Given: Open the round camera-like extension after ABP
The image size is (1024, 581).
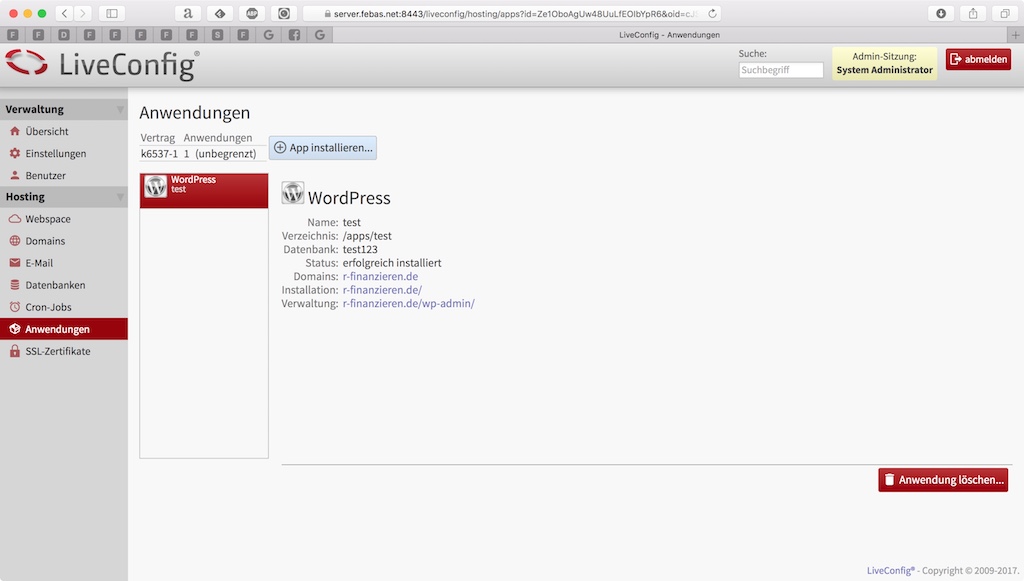Looking at the screenshot, I should 284,13.
